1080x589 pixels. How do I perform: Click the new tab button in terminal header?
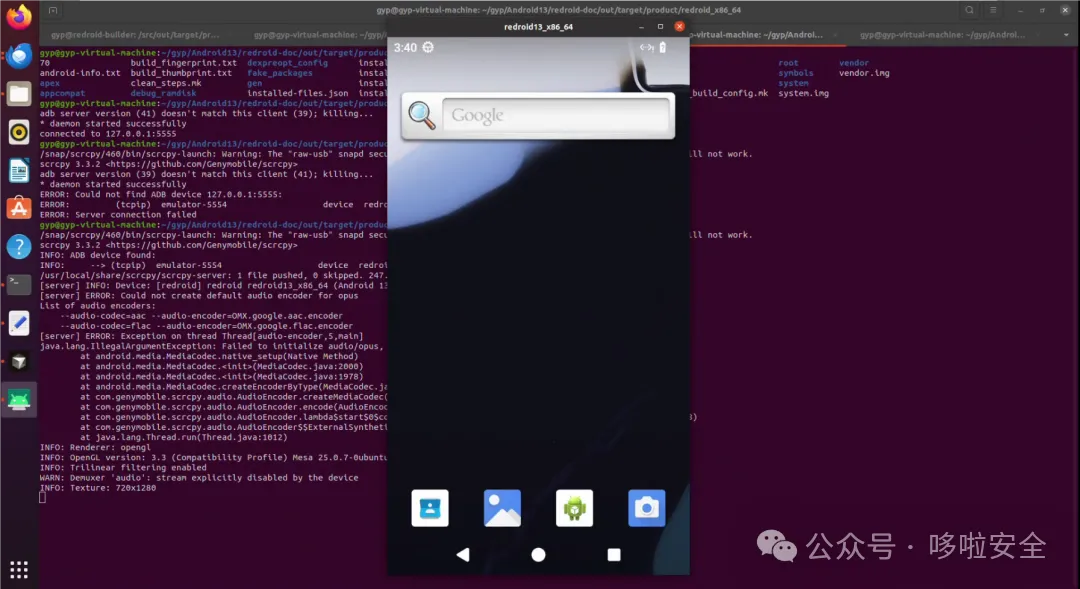(53, 10)
